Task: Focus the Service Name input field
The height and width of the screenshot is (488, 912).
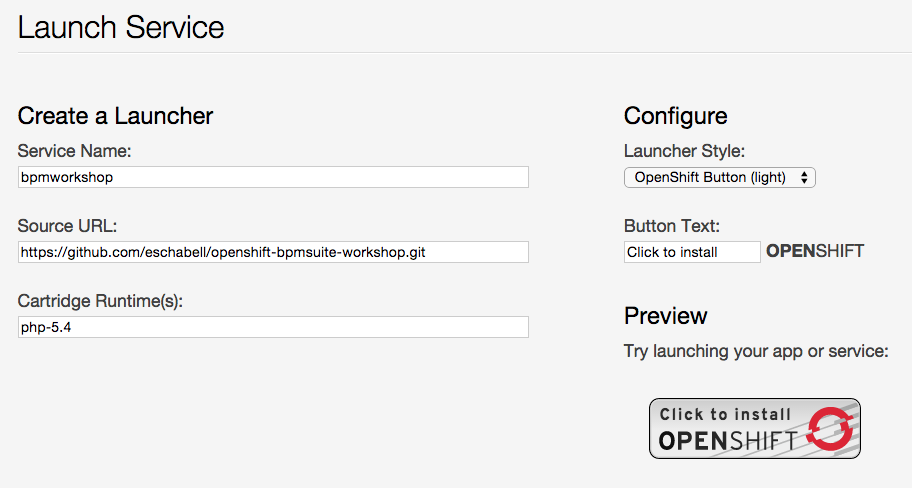Action: pyautogui.click(x=273, y=177)
